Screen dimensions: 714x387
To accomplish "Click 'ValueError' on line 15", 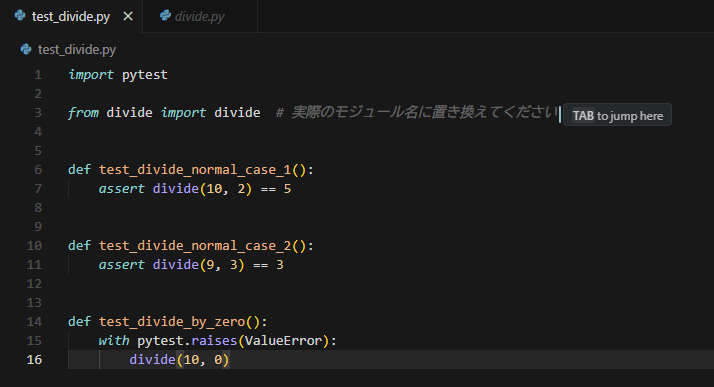I will (283, 341).
